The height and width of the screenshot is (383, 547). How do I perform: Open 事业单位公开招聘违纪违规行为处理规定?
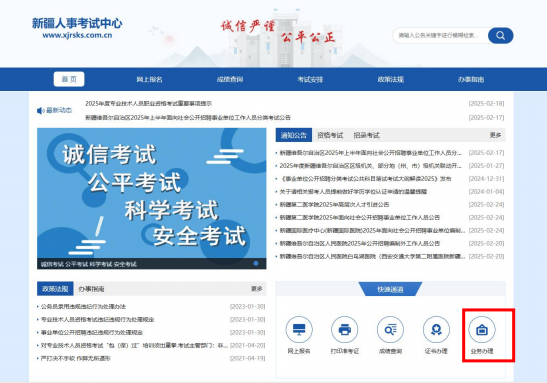92,332
